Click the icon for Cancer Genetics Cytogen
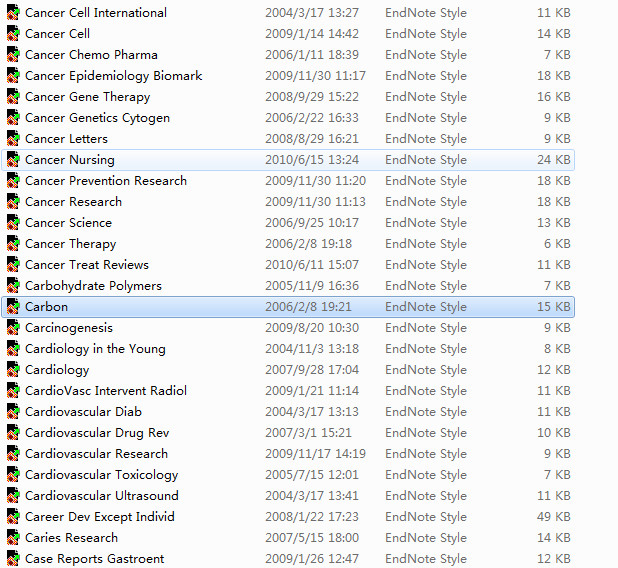Screen dimensions: 618x568 pos(13,117)
